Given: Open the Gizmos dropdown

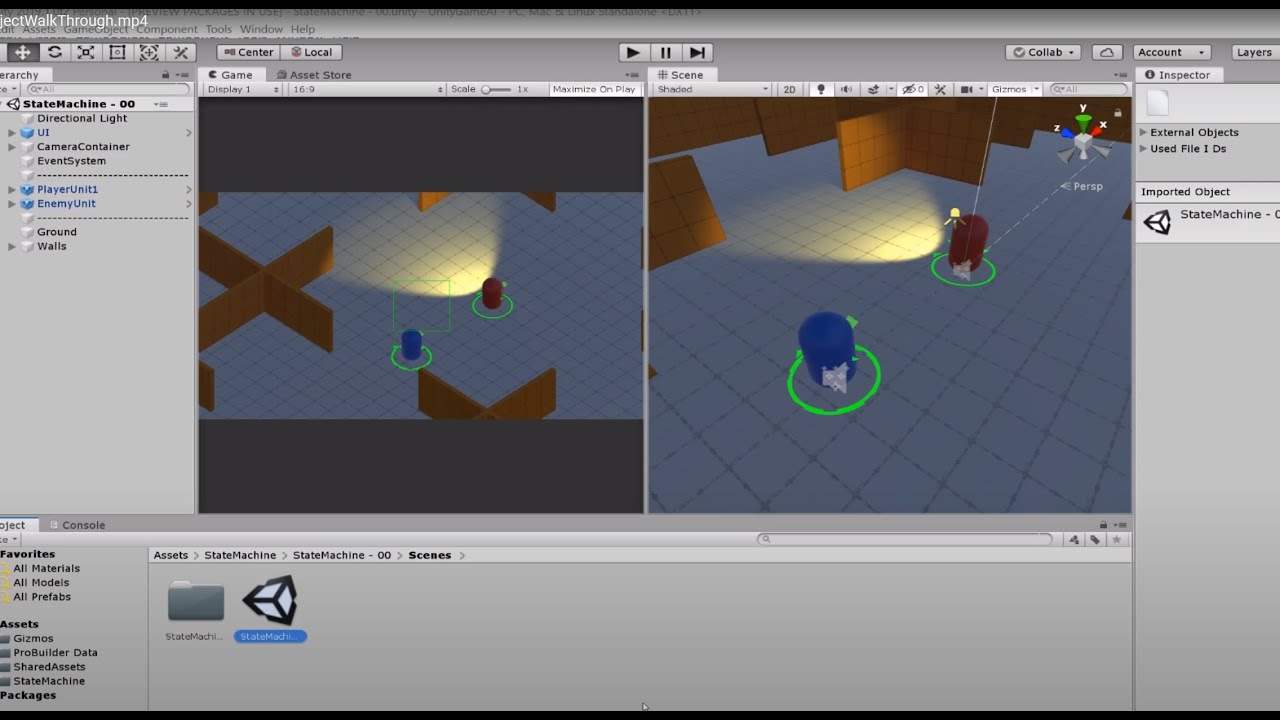Looking at the screenshot, I should point(1014,89).
